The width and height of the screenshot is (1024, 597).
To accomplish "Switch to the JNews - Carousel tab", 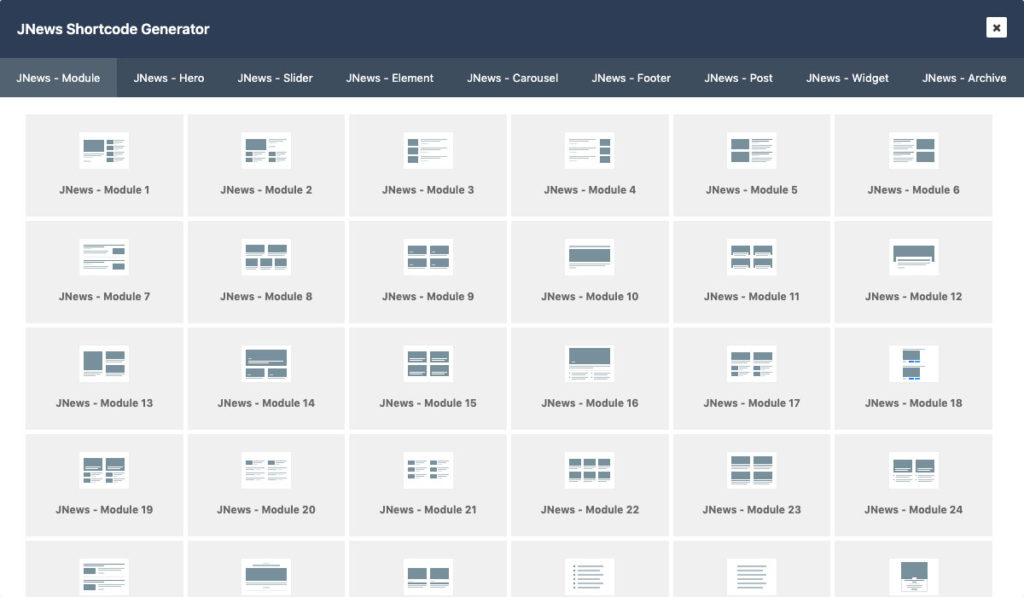I will [x=512, y=76].
